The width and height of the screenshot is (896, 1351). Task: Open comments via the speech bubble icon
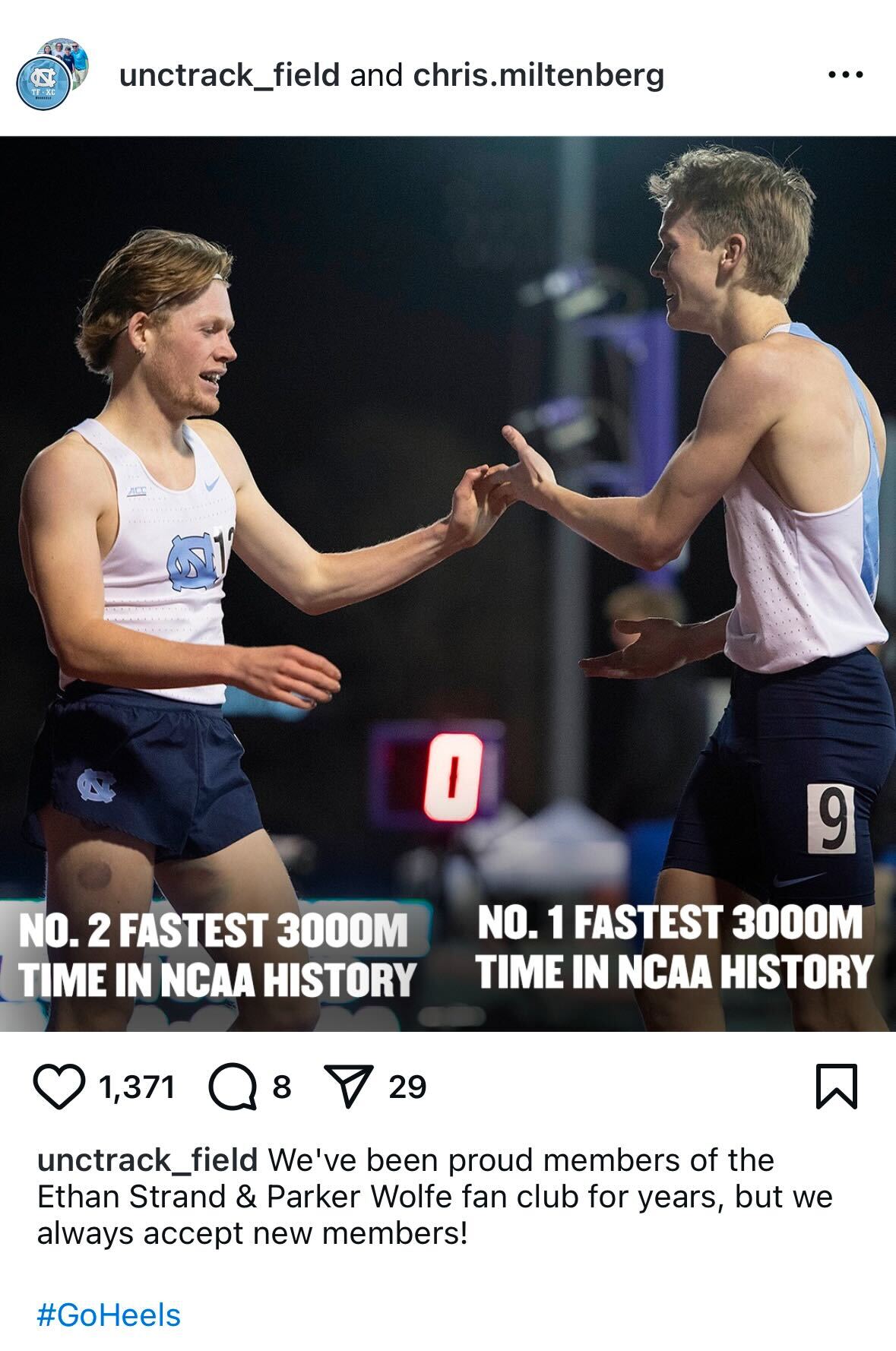coord(233,1088)
